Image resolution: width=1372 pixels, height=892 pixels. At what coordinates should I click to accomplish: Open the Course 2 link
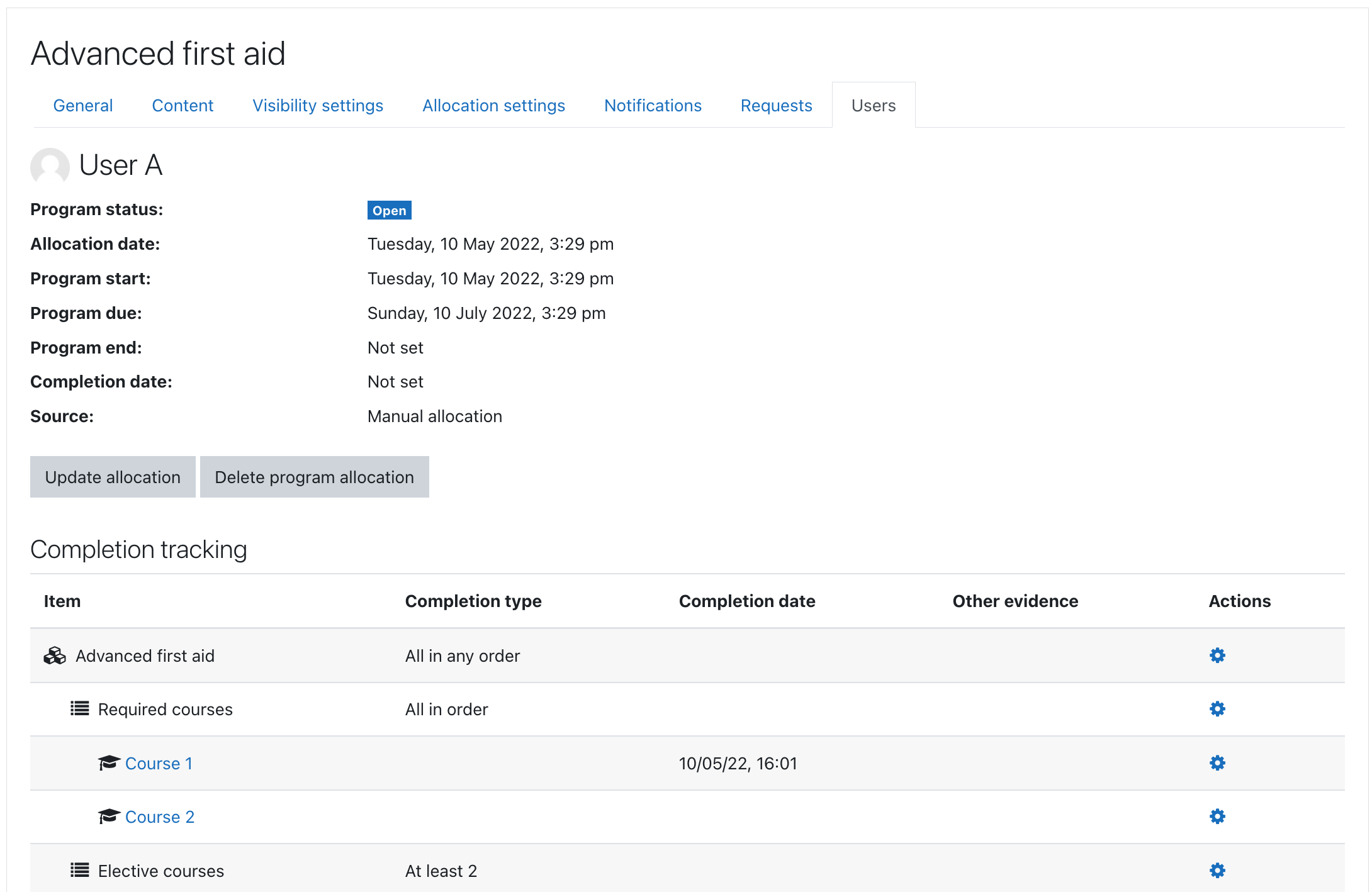click(x=160, y=817)
